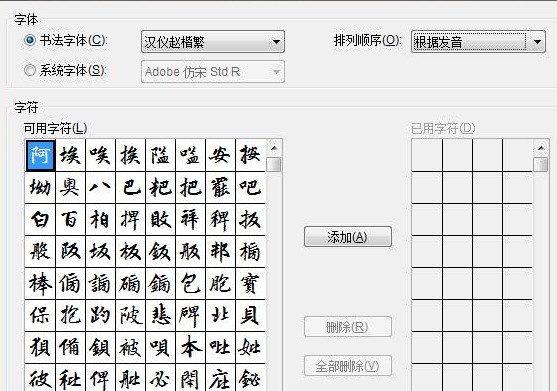Click the up arrow of 可用字符 scrollbar
Screen dimensions: 557x391
pos(274,148)
